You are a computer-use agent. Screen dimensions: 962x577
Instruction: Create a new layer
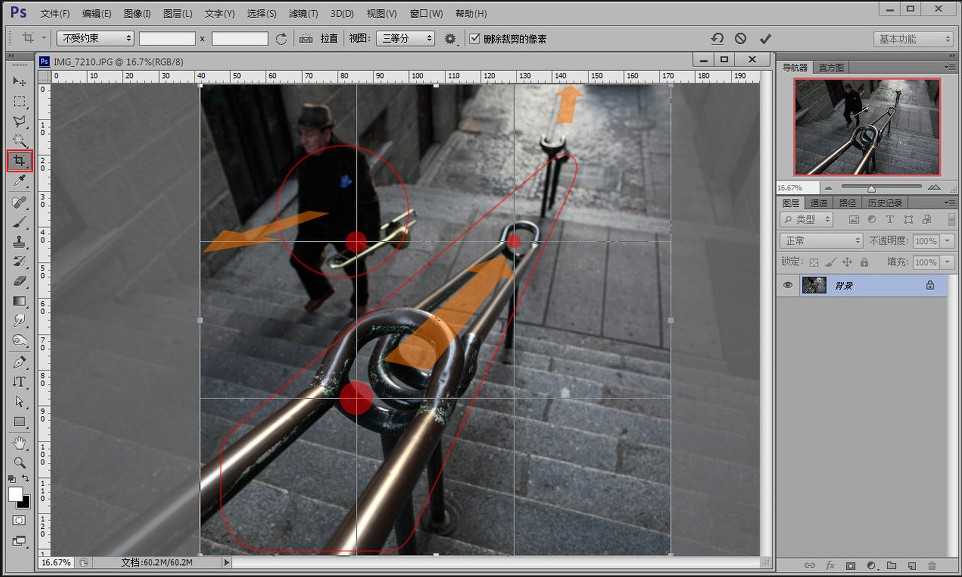912,565
